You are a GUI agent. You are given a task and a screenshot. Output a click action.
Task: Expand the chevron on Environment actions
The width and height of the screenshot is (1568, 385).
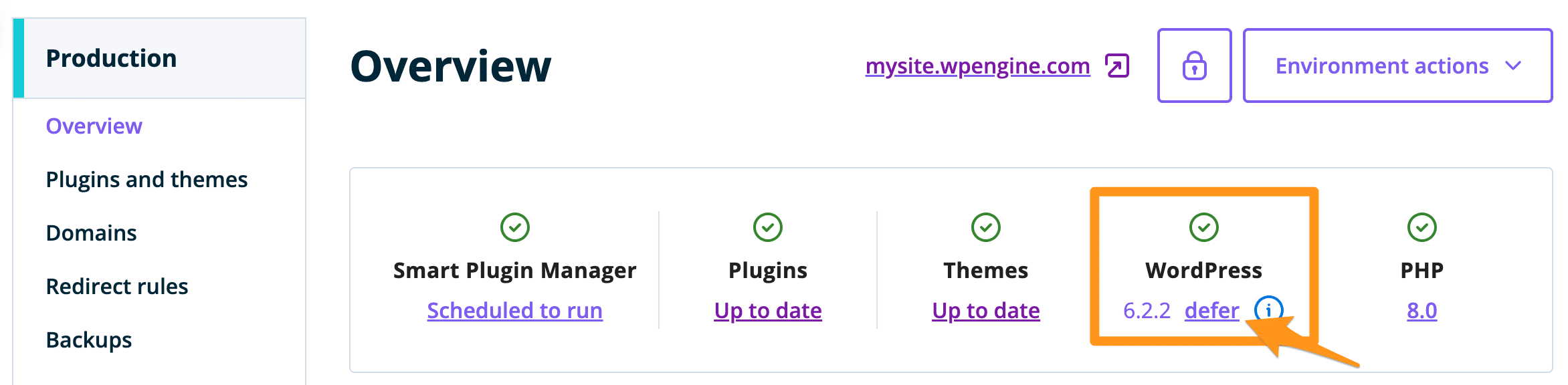tap(1513, 66)
